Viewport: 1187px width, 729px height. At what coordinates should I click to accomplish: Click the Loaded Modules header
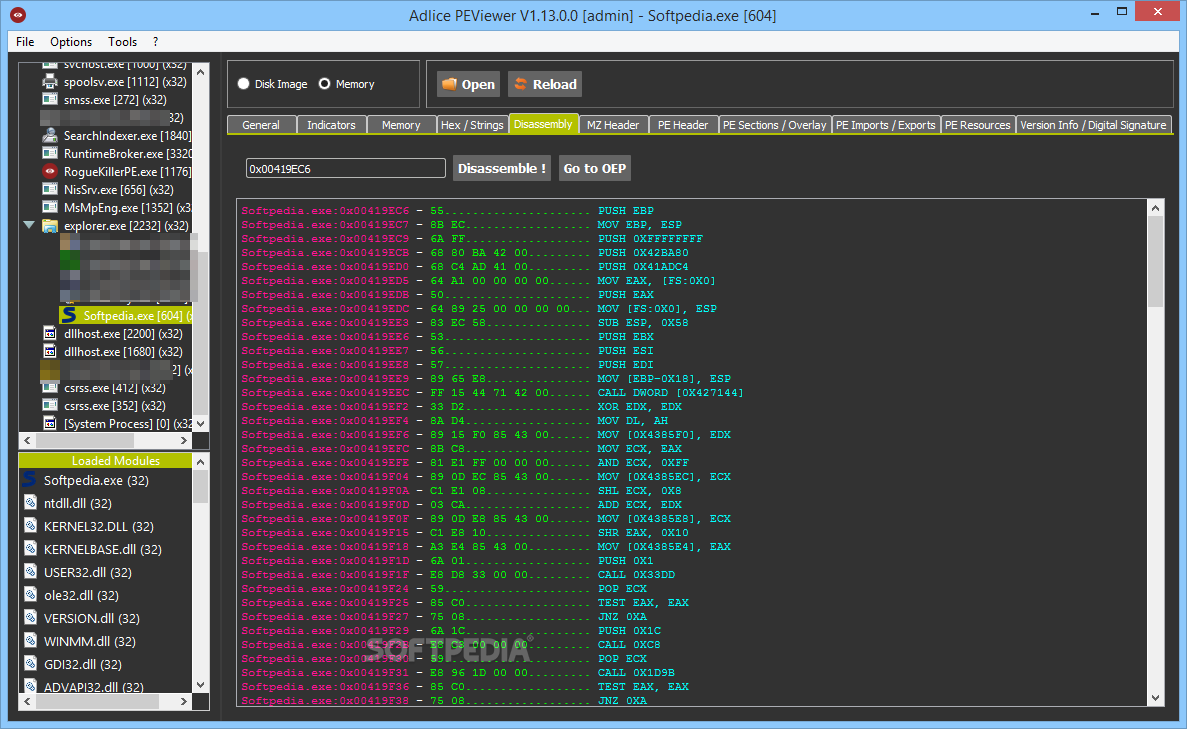(105, 460)
